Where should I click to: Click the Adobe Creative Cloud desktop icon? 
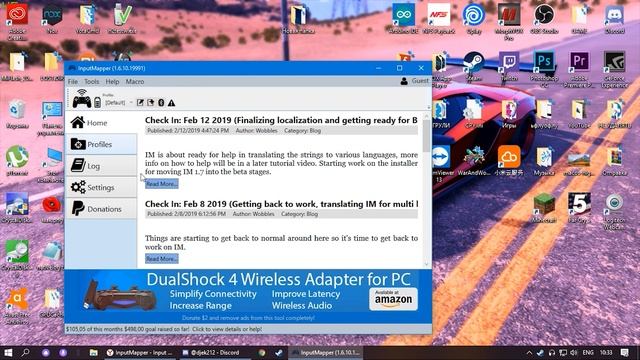(17, 21)
